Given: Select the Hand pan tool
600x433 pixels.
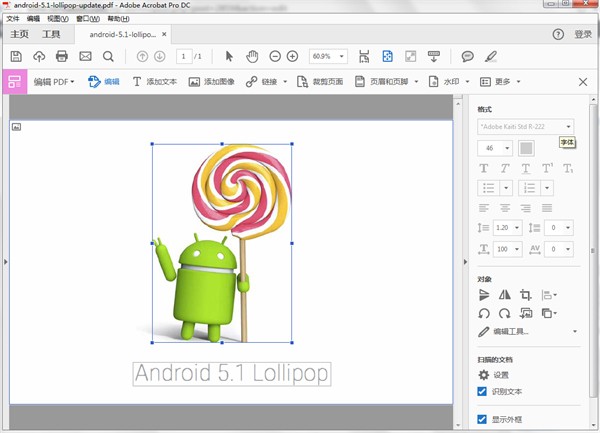Looking at the screenshot, I should pyautogui.click(x=251, y=56).
